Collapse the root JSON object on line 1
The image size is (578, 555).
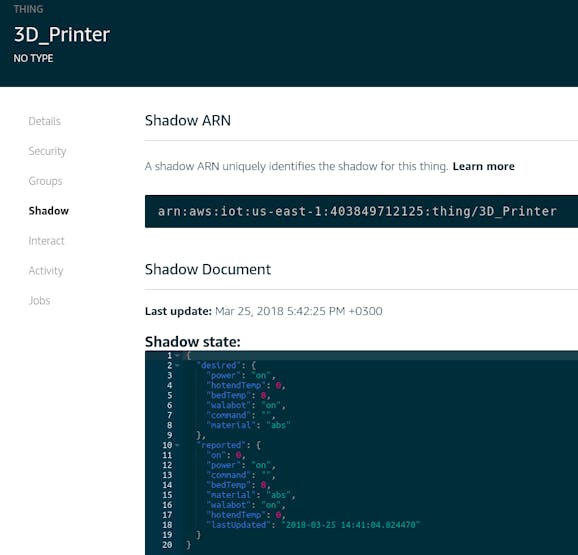(177, 356)
